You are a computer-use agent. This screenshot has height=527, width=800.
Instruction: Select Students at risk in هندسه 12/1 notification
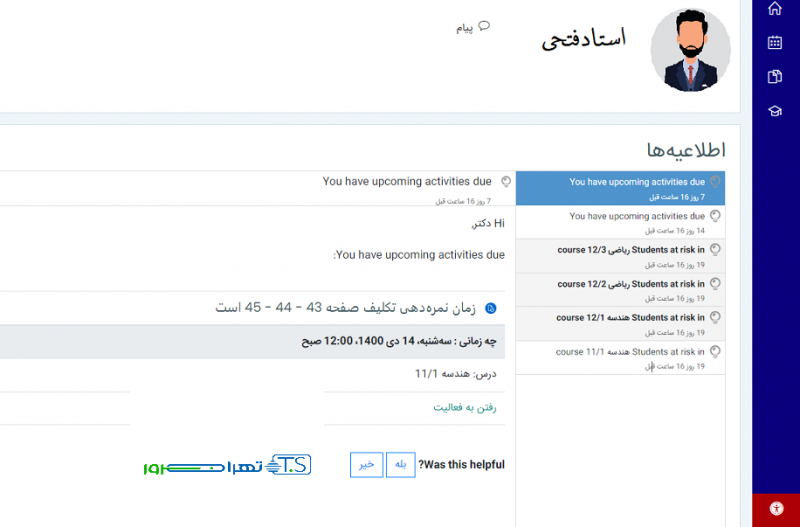620,324
